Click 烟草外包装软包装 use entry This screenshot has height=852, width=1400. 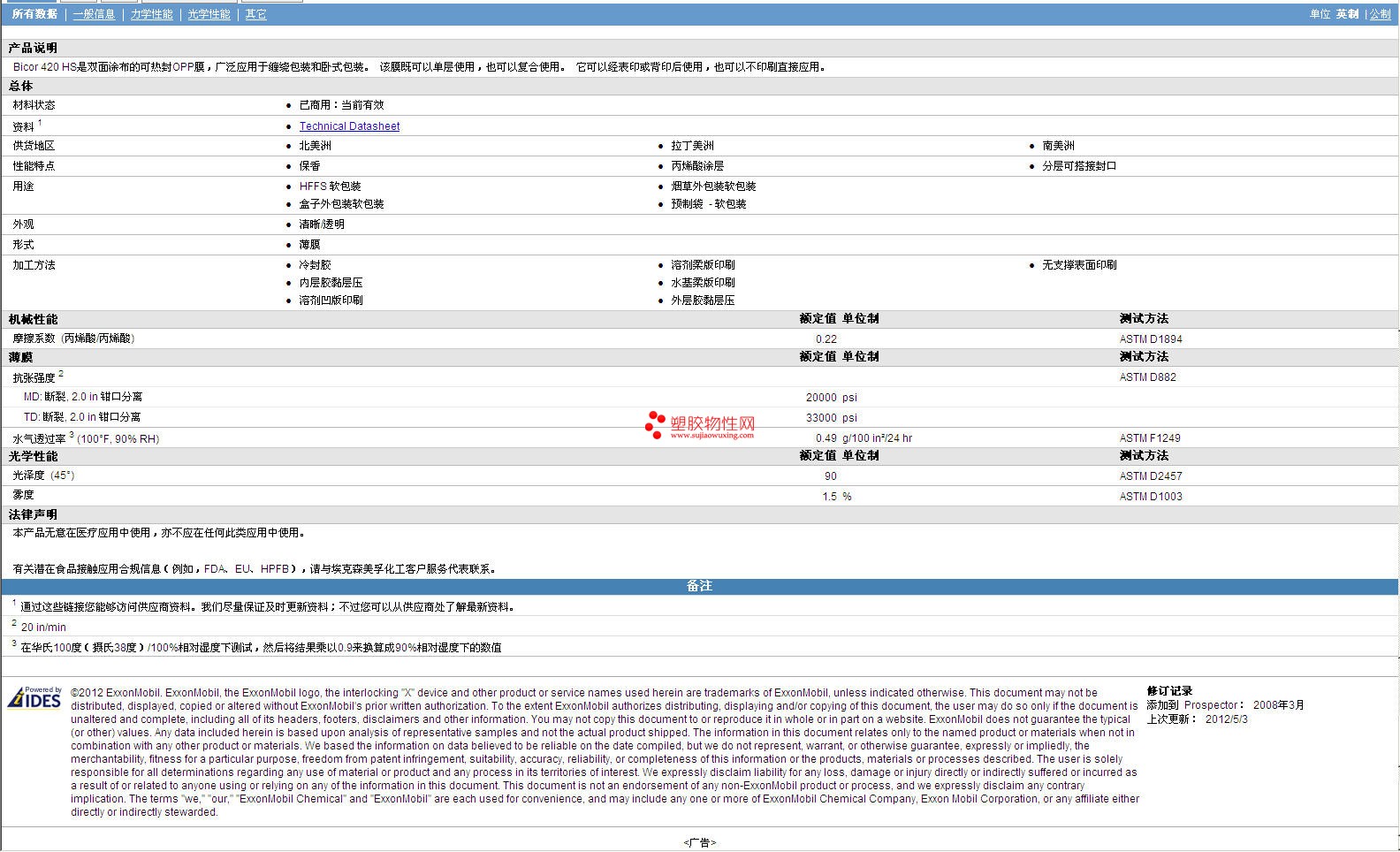pyautogui.click(x=713, y=186)
